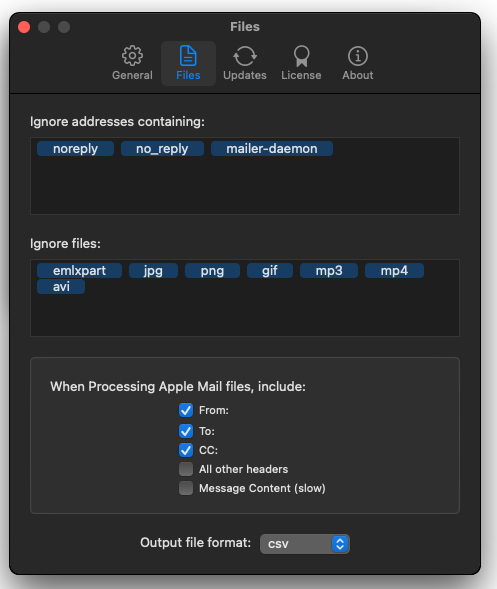
Task: Select the mailer-daemon token
Action: point(272,148)
